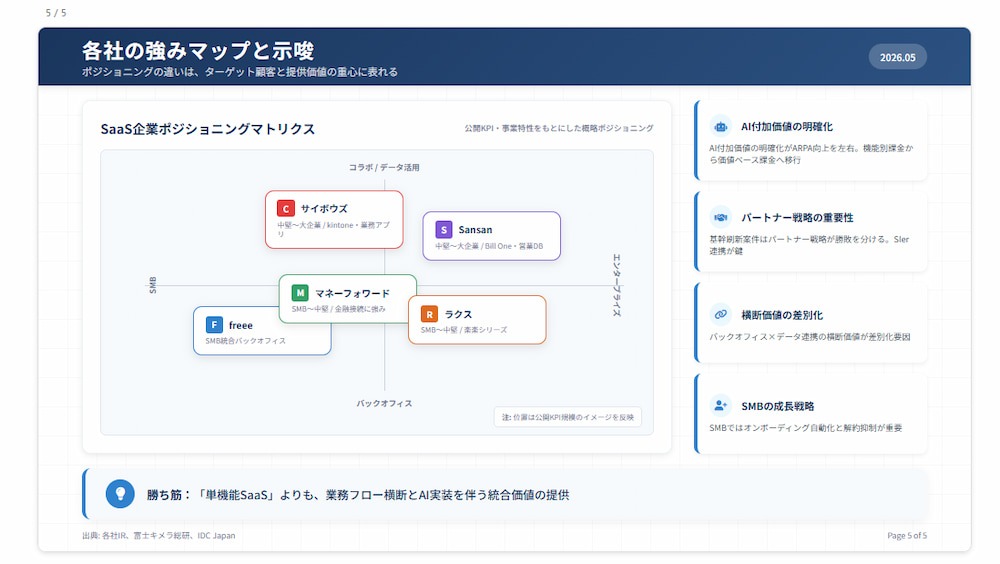
Task: Click the subtitle starting ポジショニングの違いは
Action: point(240,72)
